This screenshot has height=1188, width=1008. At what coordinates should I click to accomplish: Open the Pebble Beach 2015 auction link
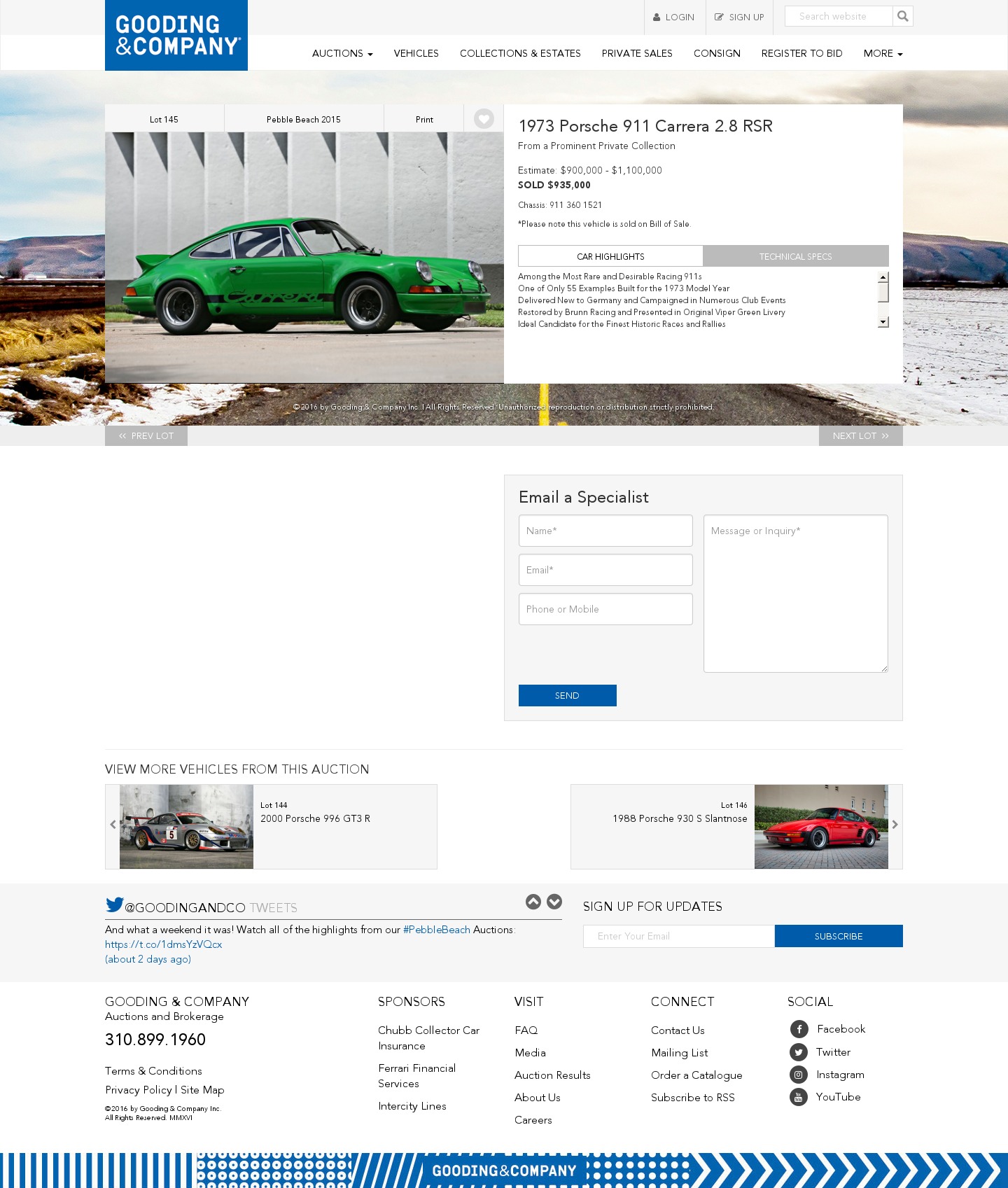click(x=304, y=119)
